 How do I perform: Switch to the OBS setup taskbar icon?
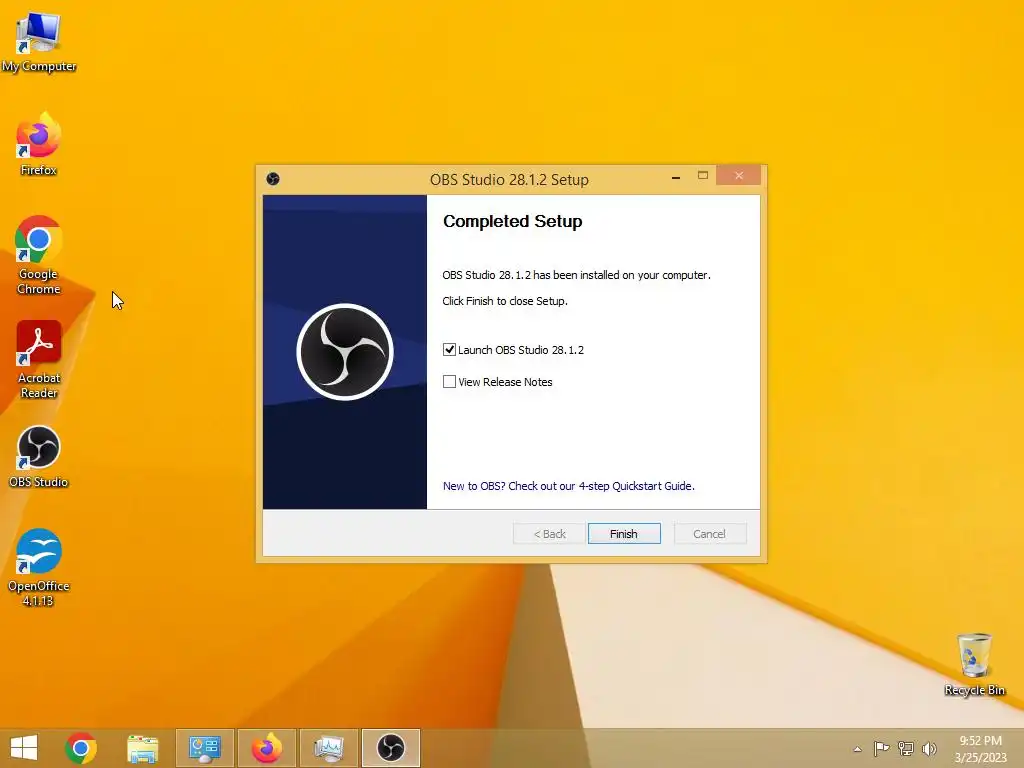coord(391,748)
